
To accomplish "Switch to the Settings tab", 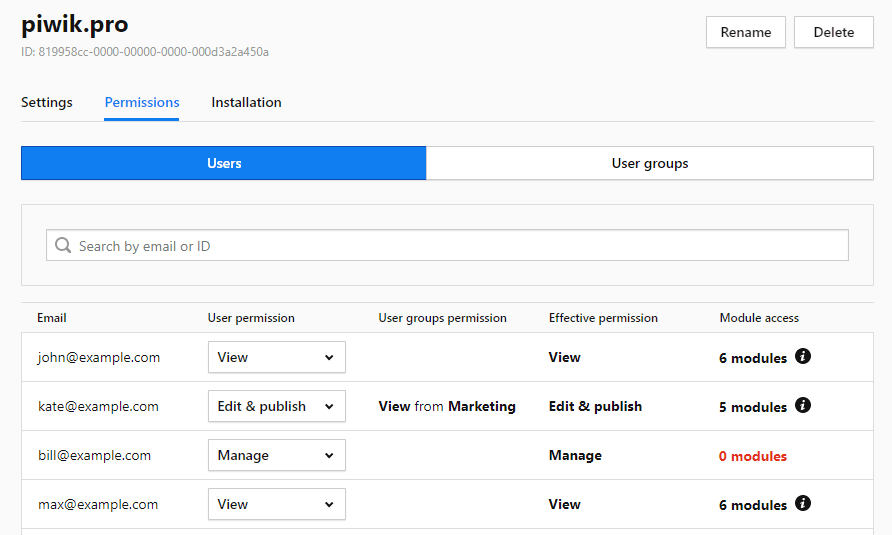I will pyautogui.click(x=47, y=102).
